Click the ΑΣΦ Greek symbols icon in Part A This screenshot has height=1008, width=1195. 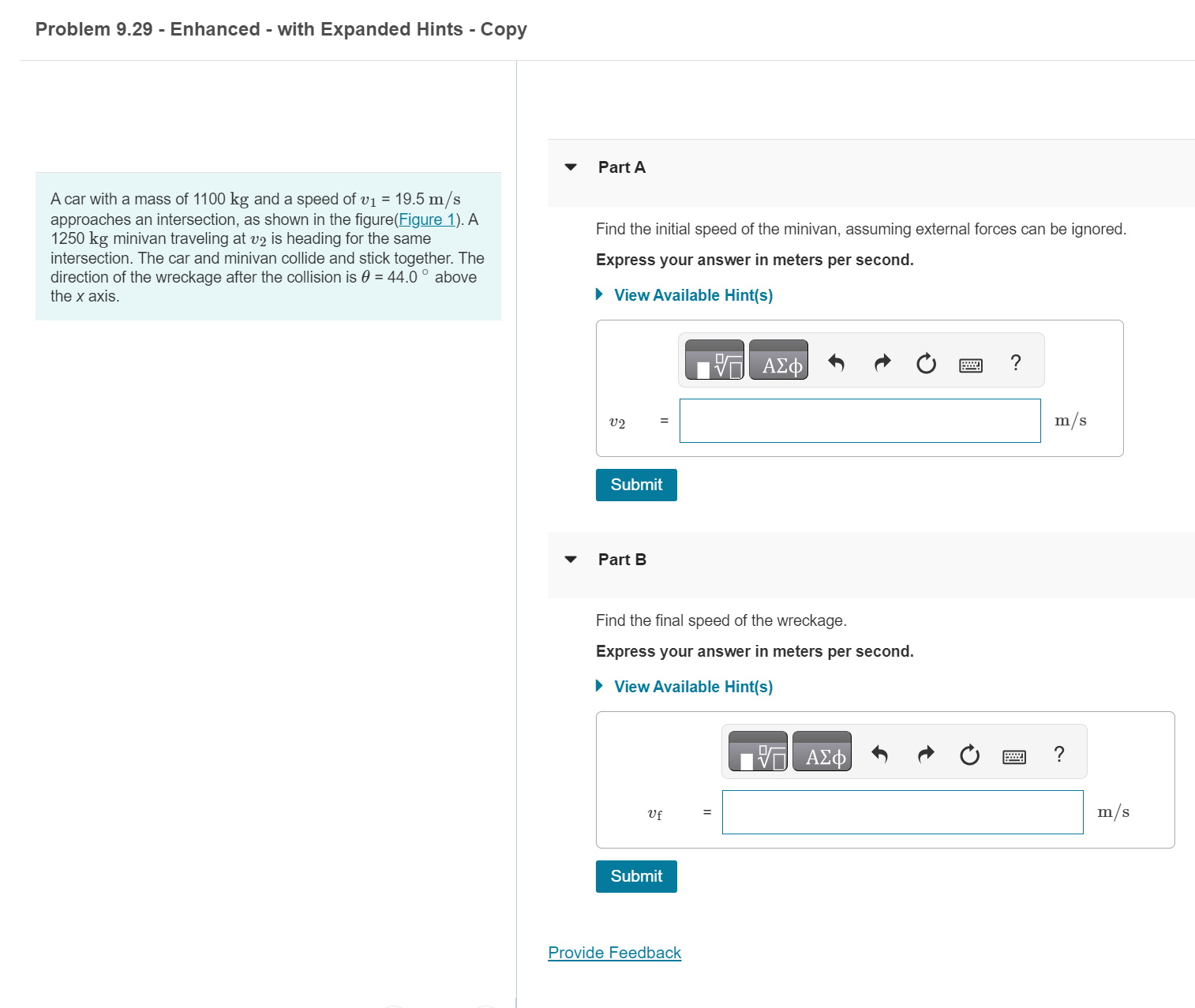[x=777, y=362]
